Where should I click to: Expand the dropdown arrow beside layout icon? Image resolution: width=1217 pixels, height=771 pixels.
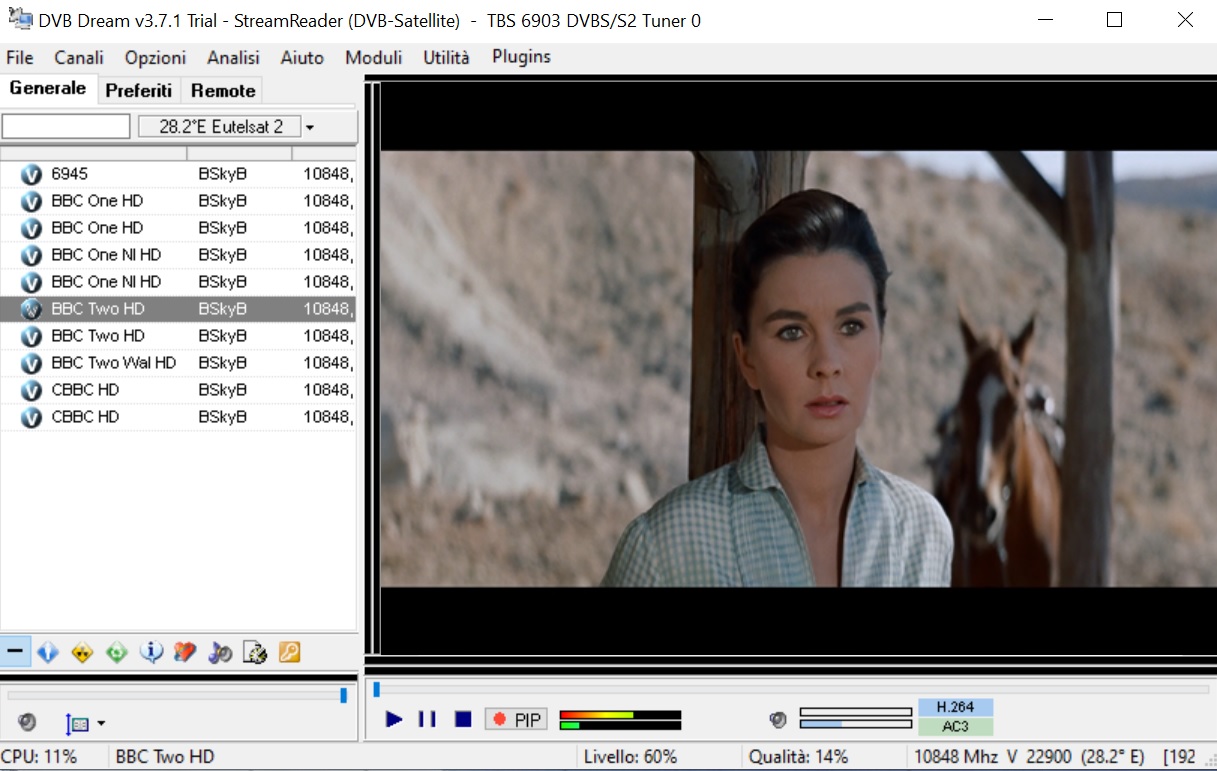coord(101,723)
